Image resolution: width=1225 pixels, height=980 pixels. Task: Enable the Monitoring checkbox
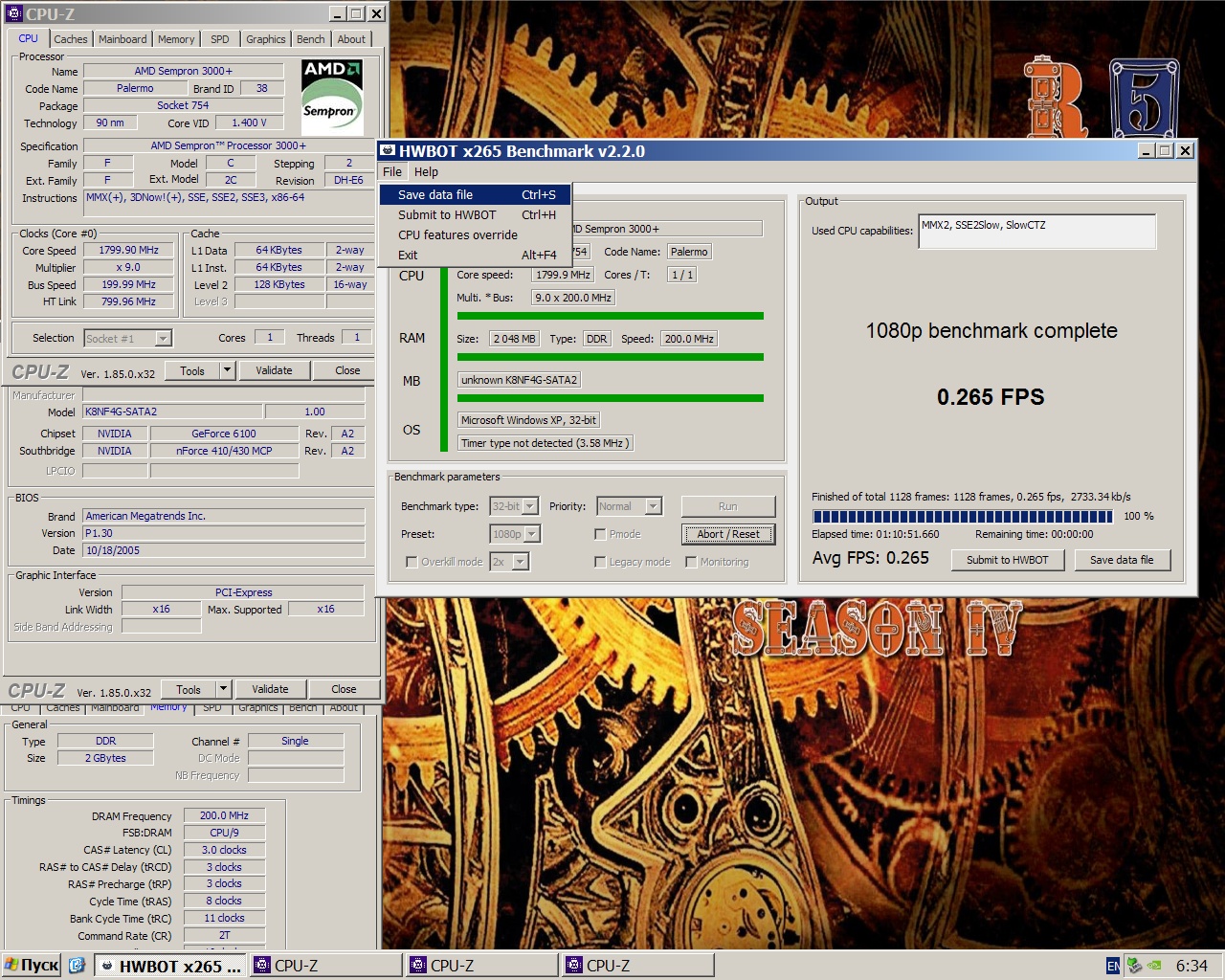tap(691, 562)
